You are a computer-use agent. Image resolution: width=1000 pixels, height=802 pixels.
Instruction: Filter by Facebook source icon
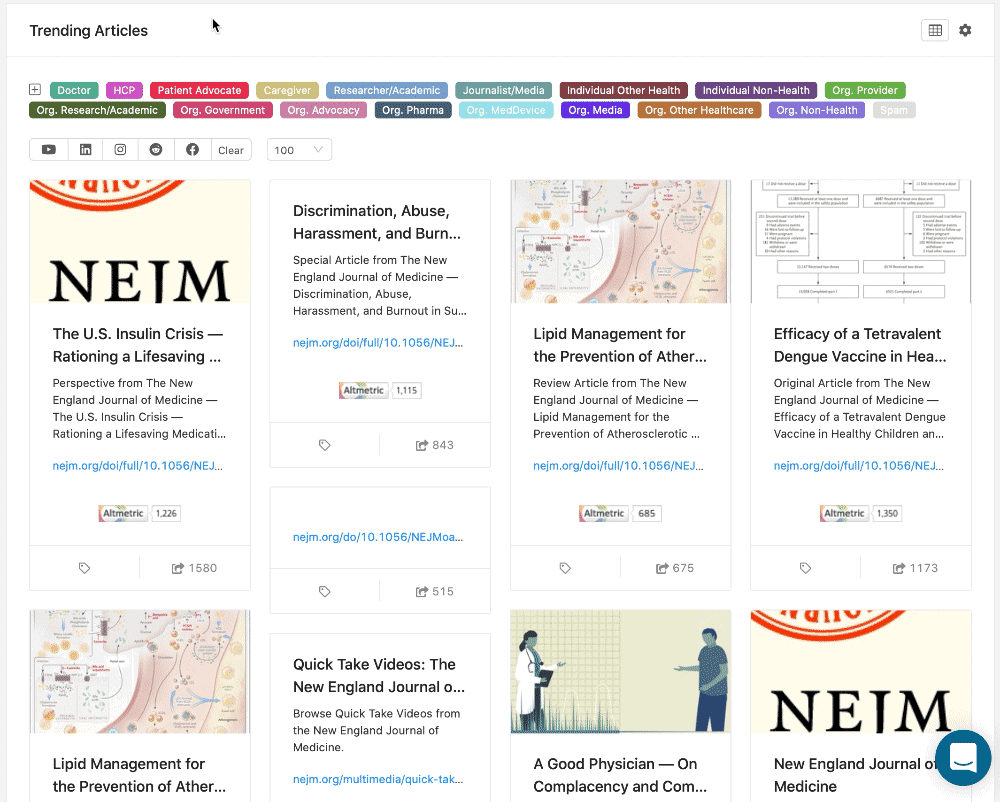(x=192, y=150)
